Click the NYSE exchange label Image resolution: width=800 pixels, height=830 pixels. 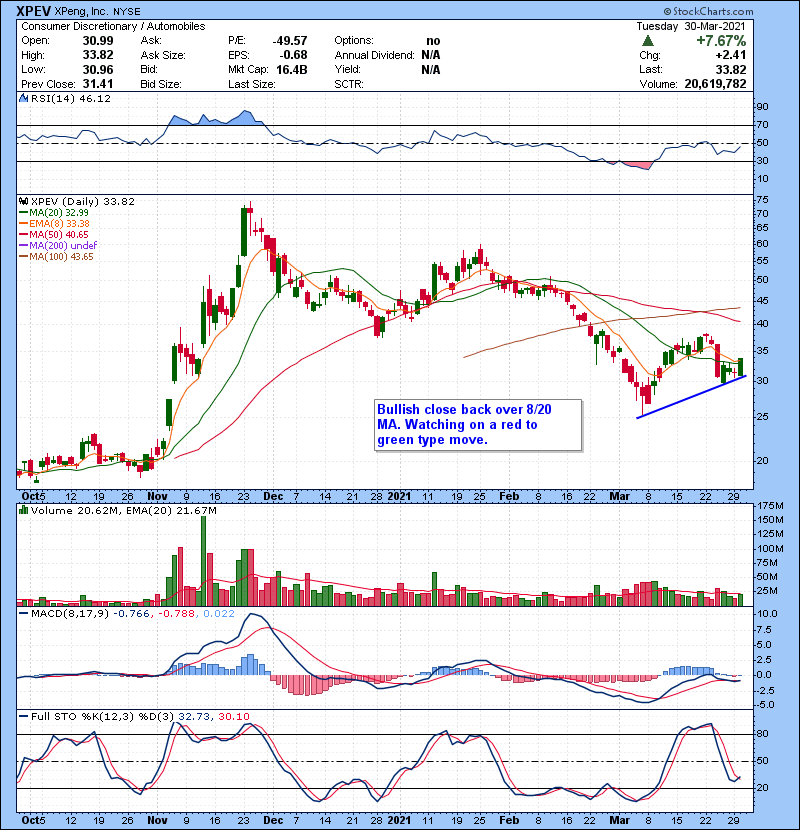[x=127, y=11]
